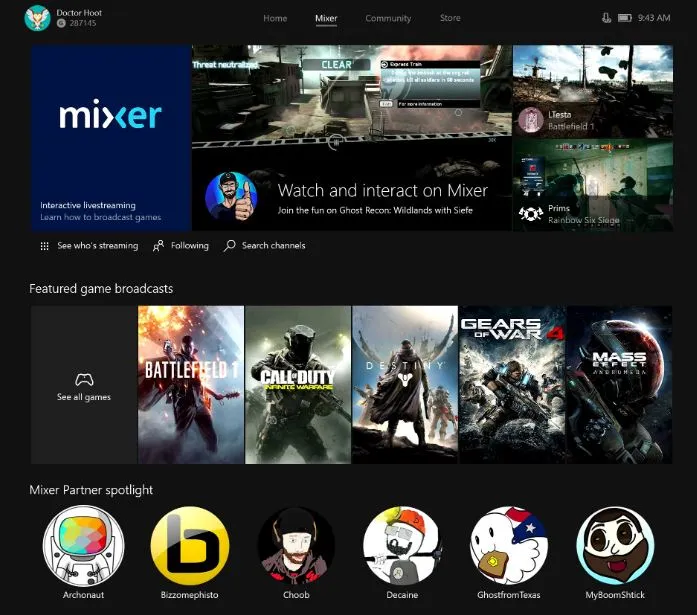Image resolution: width=697 pixels, height=615 pixels.
Task: Open Gears of War 4 cover
Action: click(512, 385)
